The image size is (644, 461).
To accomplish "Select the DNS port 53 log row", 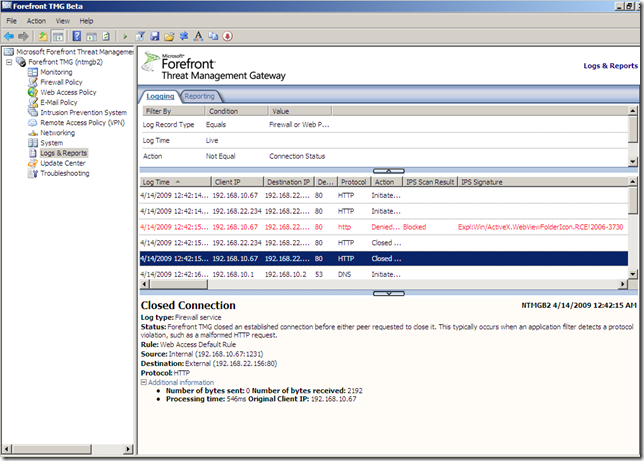I will [384, 274].
